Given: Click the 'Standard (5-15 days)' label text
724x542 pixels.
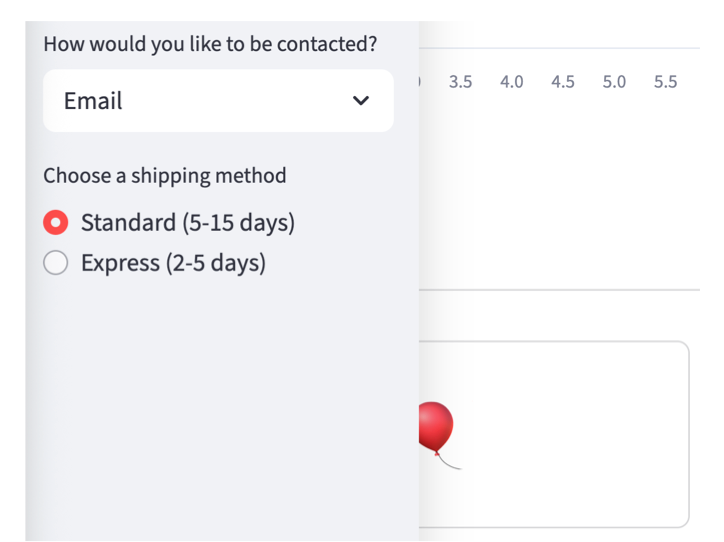Looking at the screenshot, I should point(188,222).
